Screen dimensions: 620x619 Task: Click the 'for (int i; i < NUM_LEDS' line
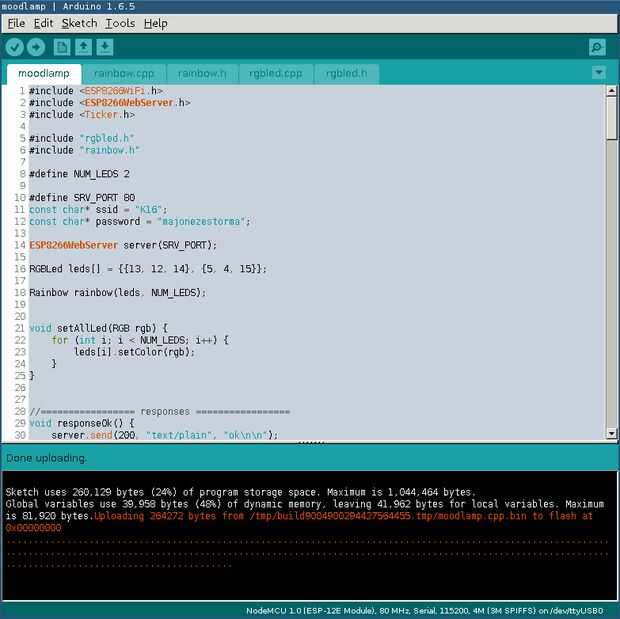(140, 340)
